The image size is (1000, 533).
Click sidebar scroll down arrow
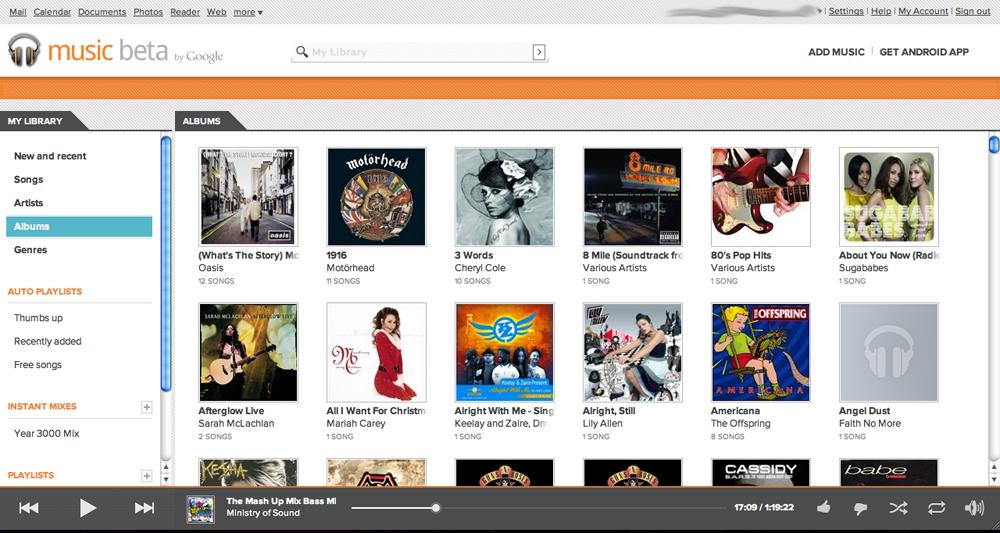pyautogui.click(x=166, y=479)
